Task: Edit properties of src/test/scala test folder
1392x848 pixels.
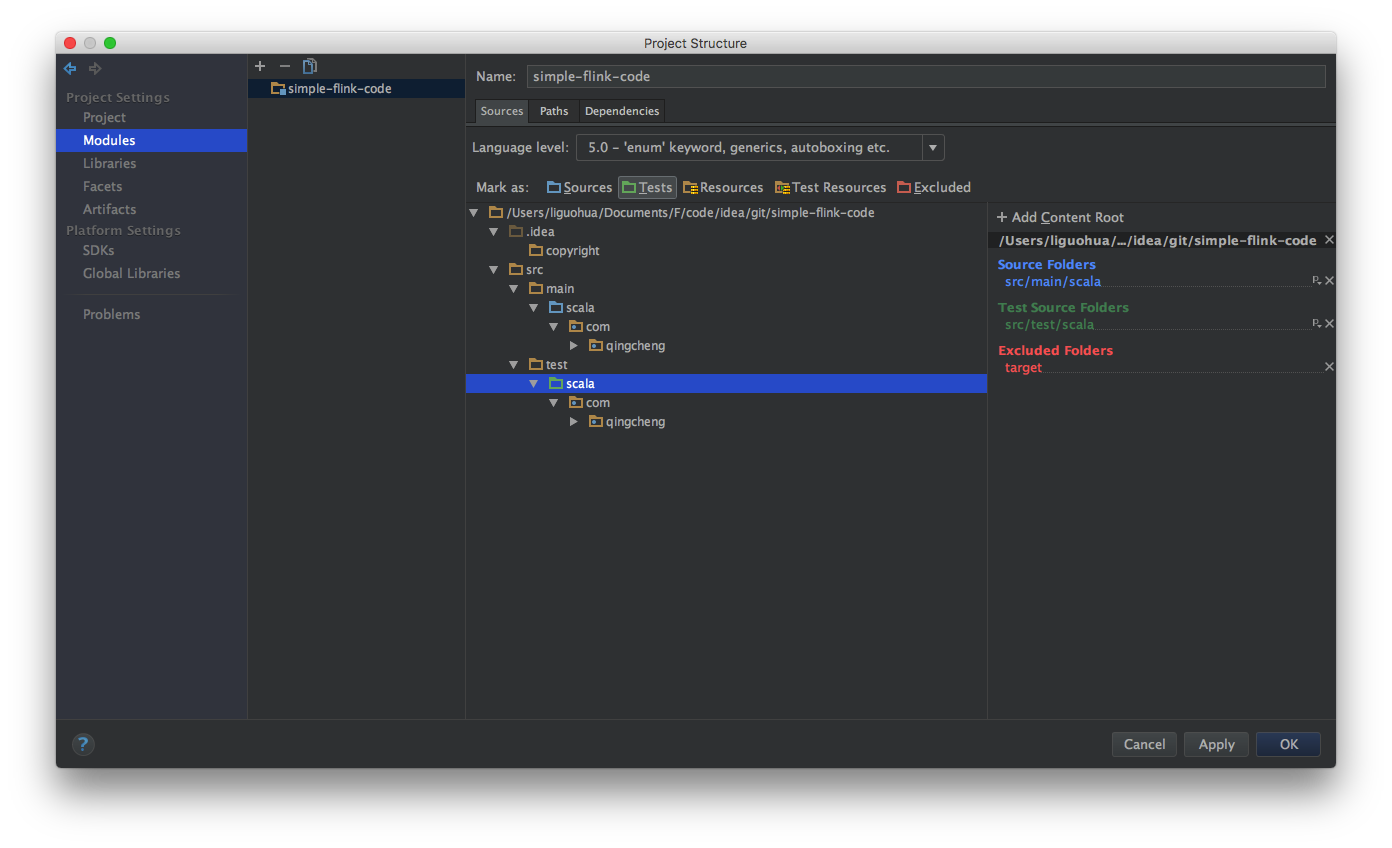Action: point(1317,324)
